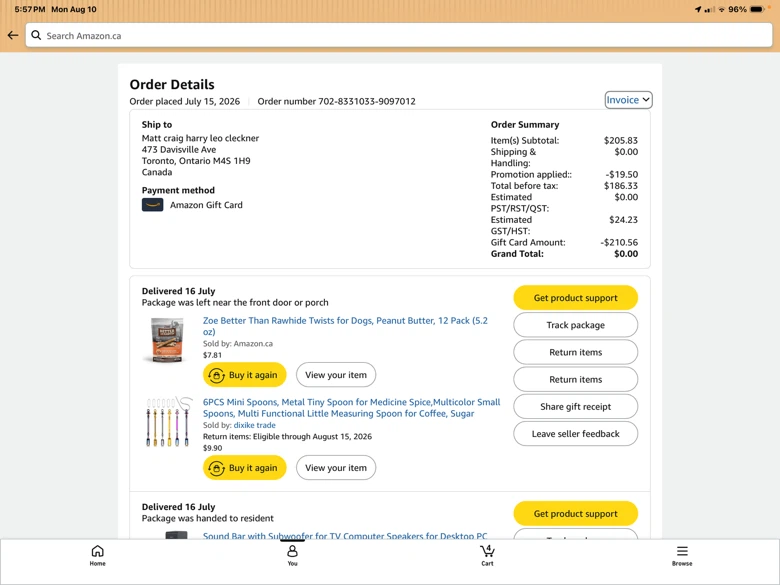Tap the time 5:57 PM in status bar
Viewport: 780px width, 585px height.
point(30,9)
